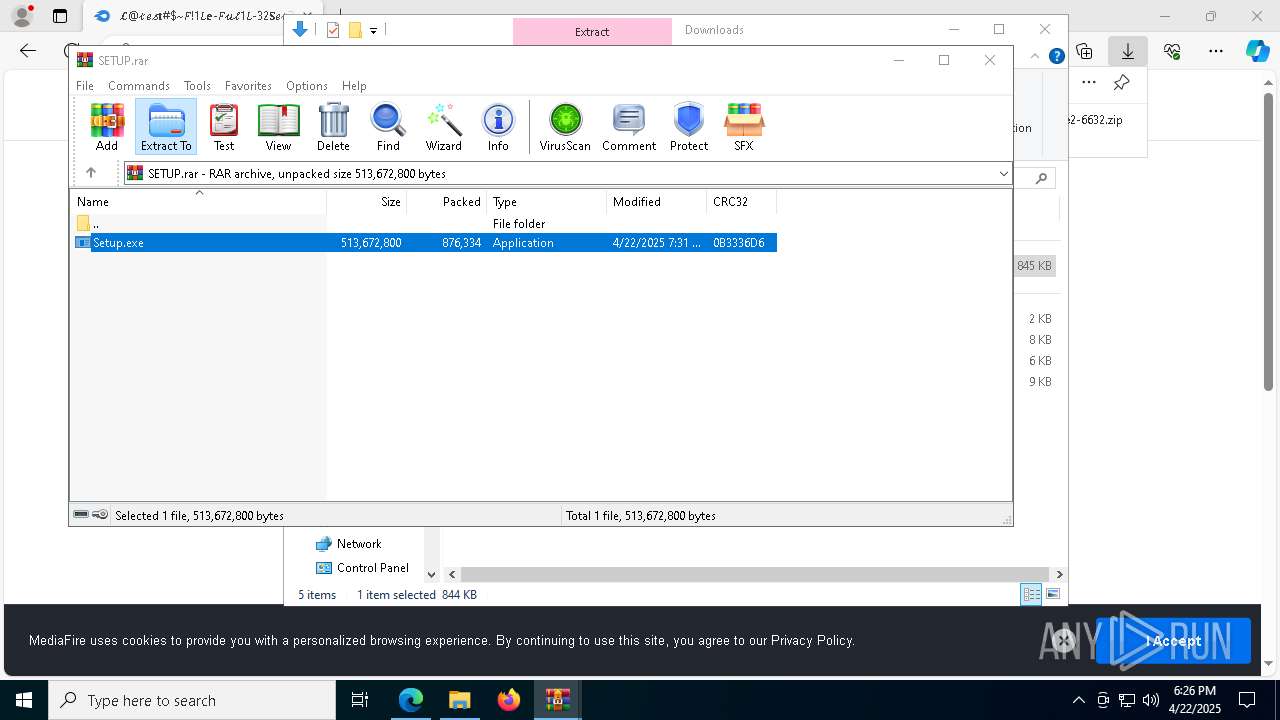Image resolution: width=1280 pixels, height=720 pixels.
Task: Open the Commands menu
Action: pyautogui.click(x=139, y=86)
